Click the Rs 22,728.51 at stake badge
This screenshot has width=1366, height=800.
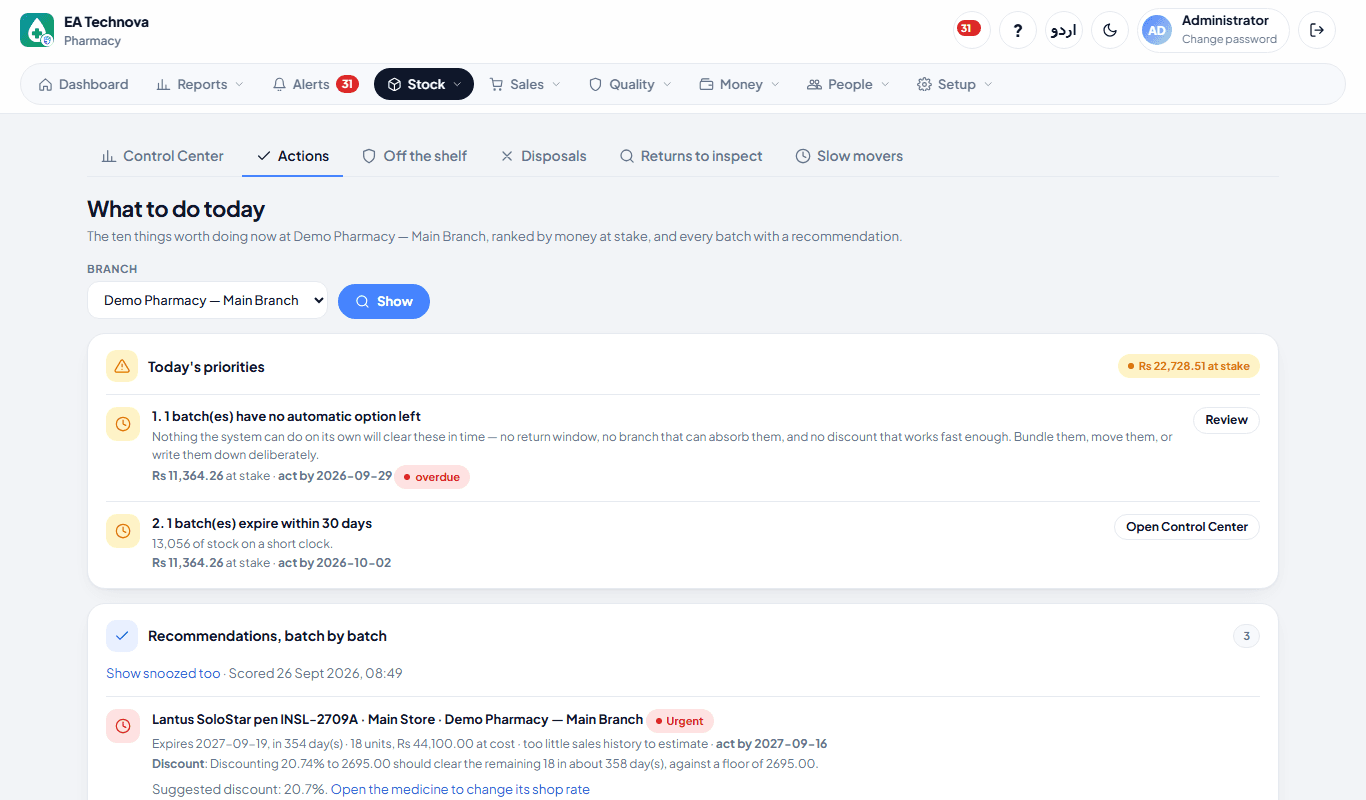click(1189, 366)
